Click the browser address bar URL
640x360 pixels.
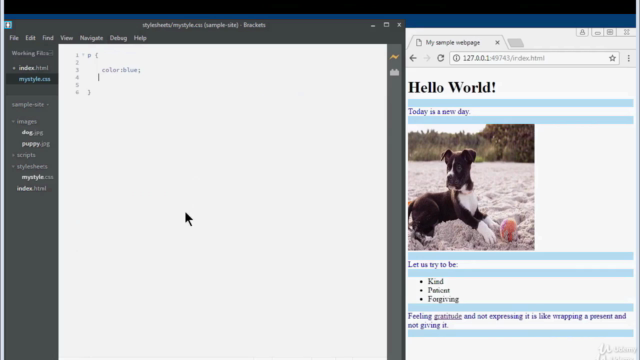click(504, 58)
